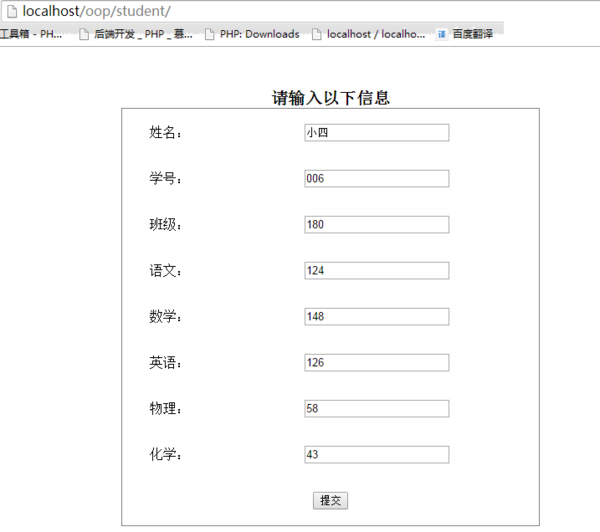The height and width of the screenshot is (532, 600).
Task: Click the 学号 input containing 006
Action: point(377,178)
